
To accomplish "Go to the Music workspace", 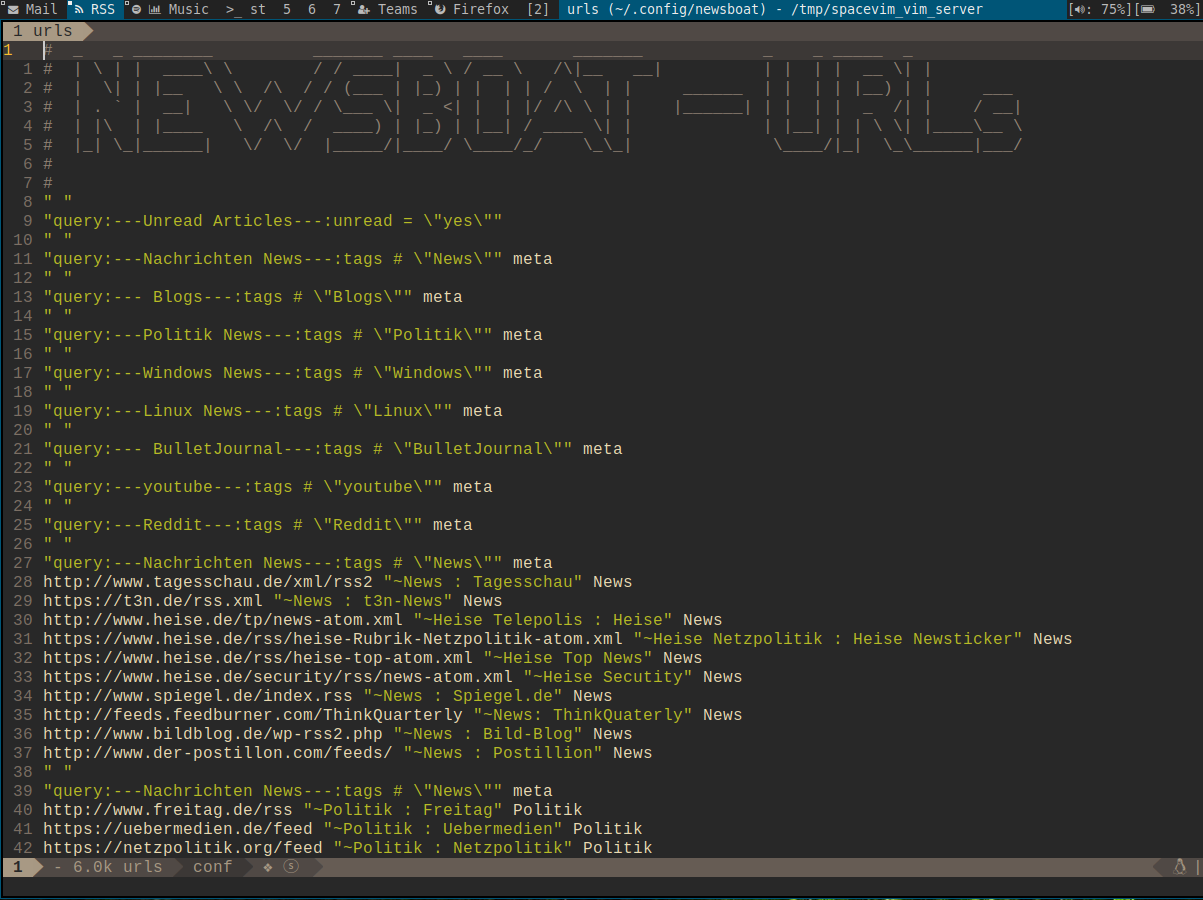I will [x=178, y=9].
